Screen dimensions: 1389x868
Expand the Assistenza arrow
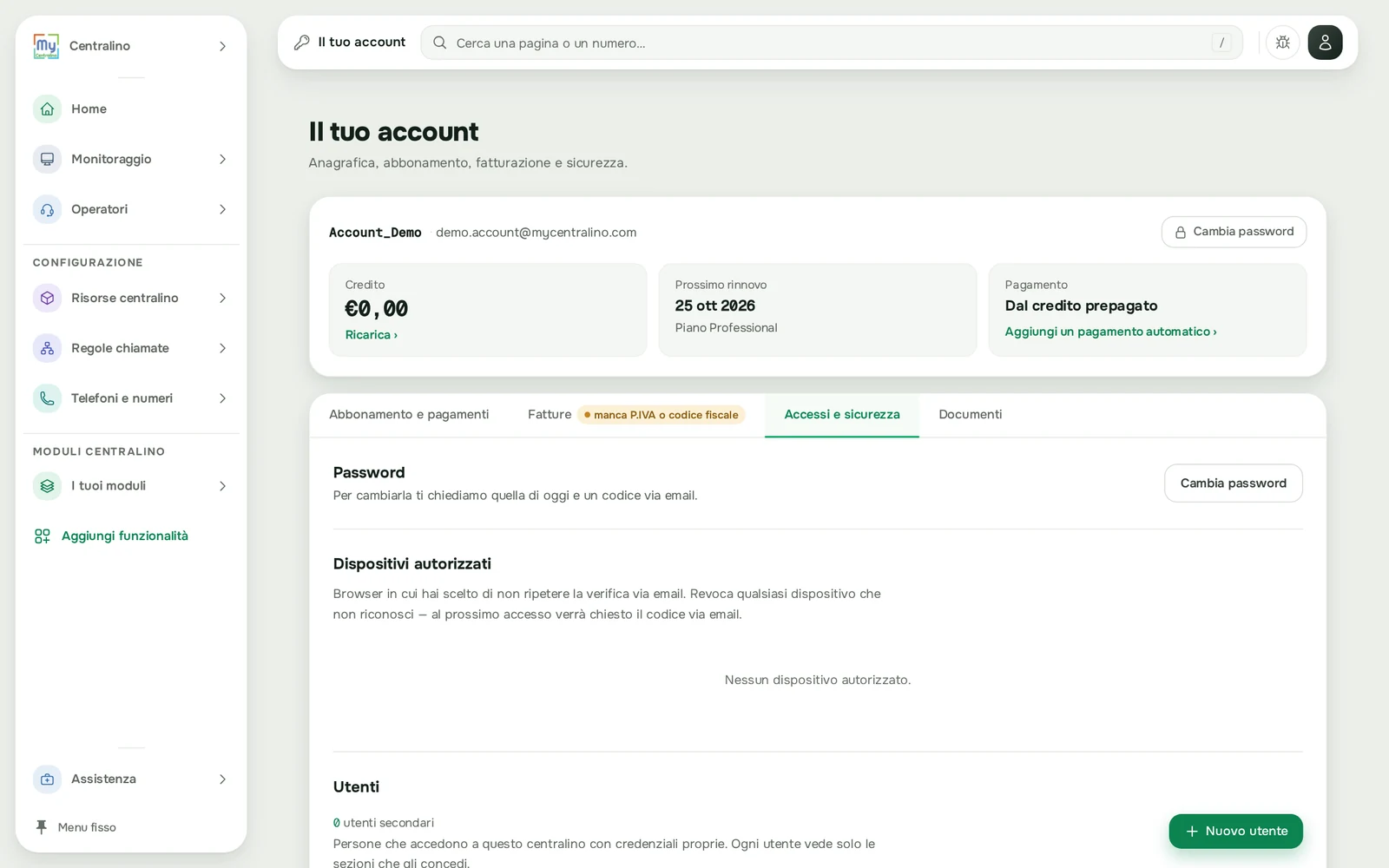pyautogui.click(x=222, y=779)
